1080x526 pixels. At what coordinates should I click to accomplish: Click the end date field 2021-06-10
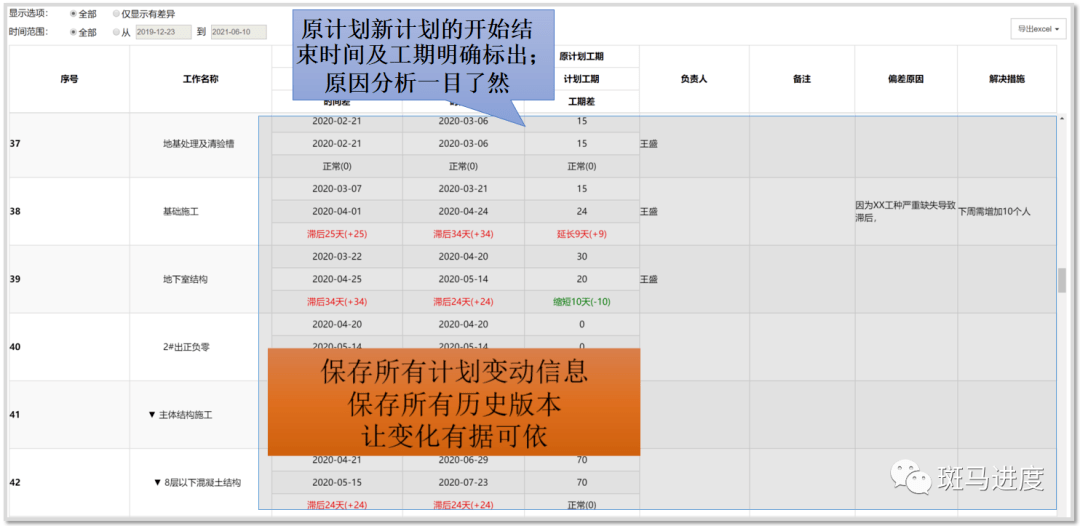238,32
